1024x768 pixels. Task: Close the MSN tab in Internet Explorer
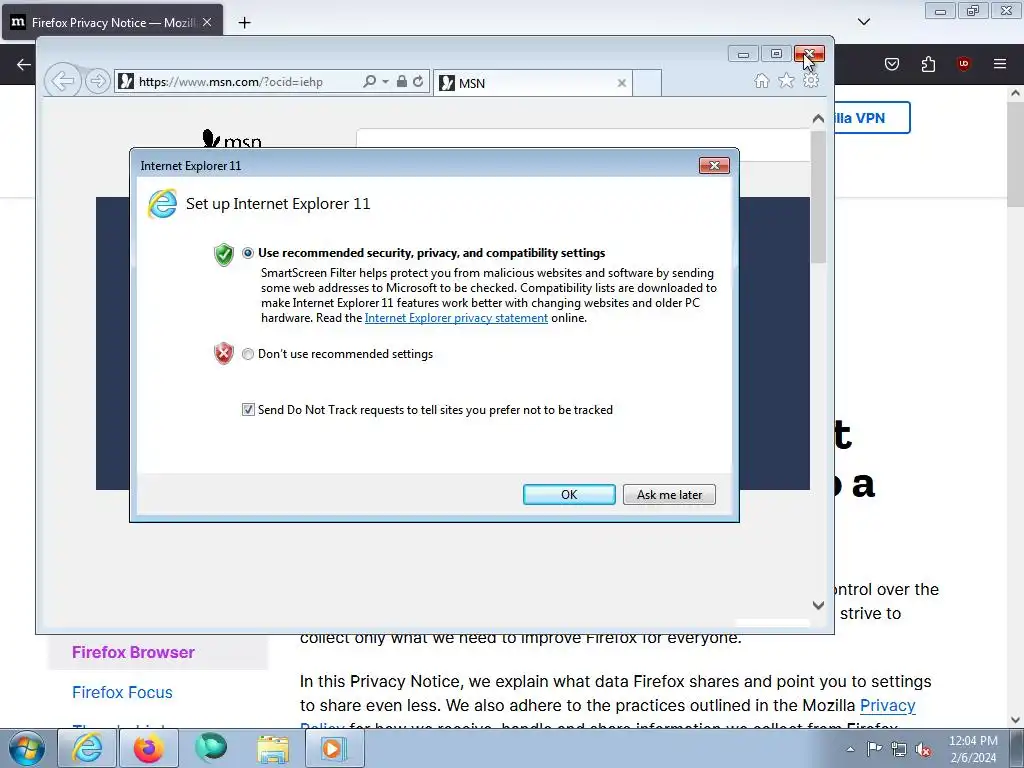pos(622,83)
